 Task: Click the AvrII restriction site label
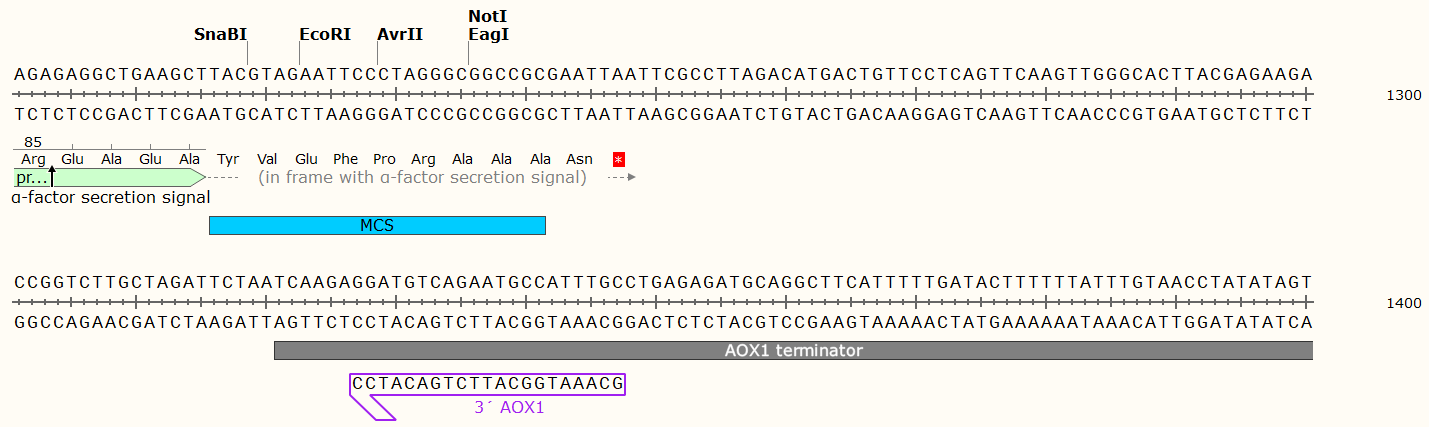click(400, 34)
